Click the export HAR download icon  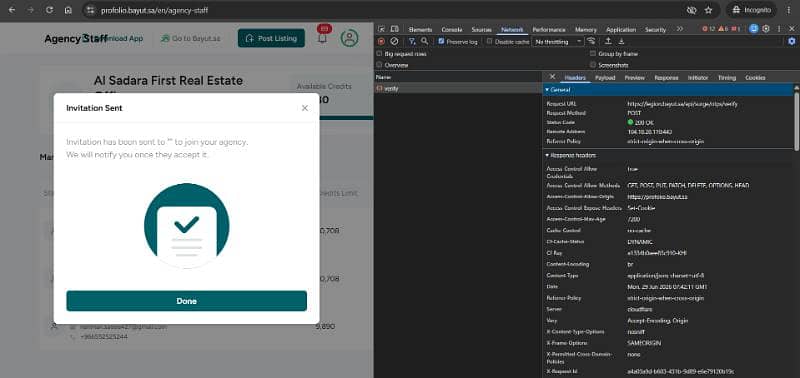click(x=621, y=41)
